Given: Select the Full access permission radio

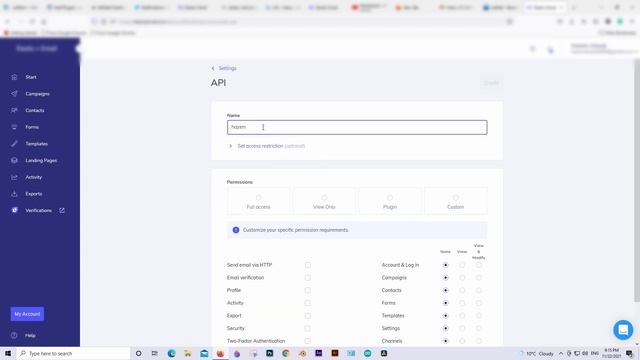Looking at the screenshot, I should [258, 198].
